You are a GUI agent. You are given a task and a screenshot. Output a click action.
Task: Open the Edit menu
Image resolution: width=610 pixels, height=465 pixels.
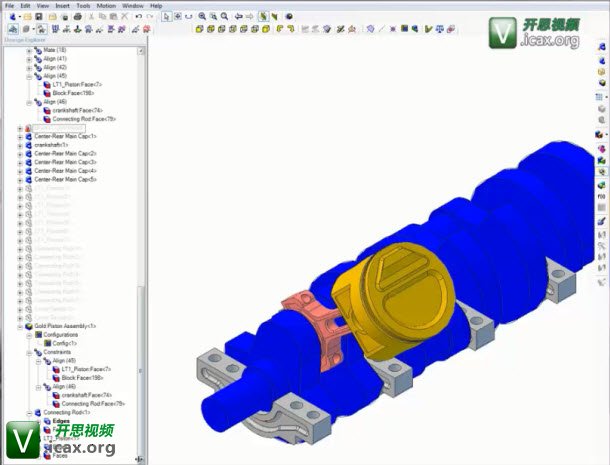tap(25, 6)
